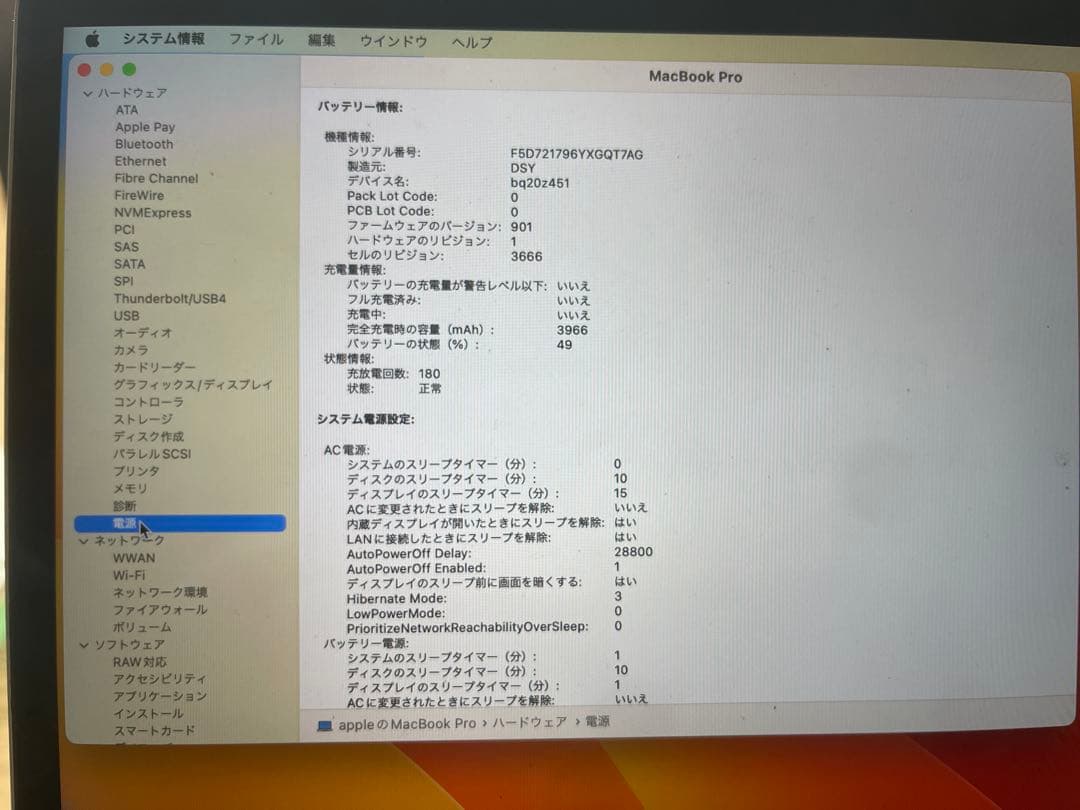The height and width of the screenshot is (810, 1080).
Task: Select オーディオ in the sidebar
Action: click(143, 333)
